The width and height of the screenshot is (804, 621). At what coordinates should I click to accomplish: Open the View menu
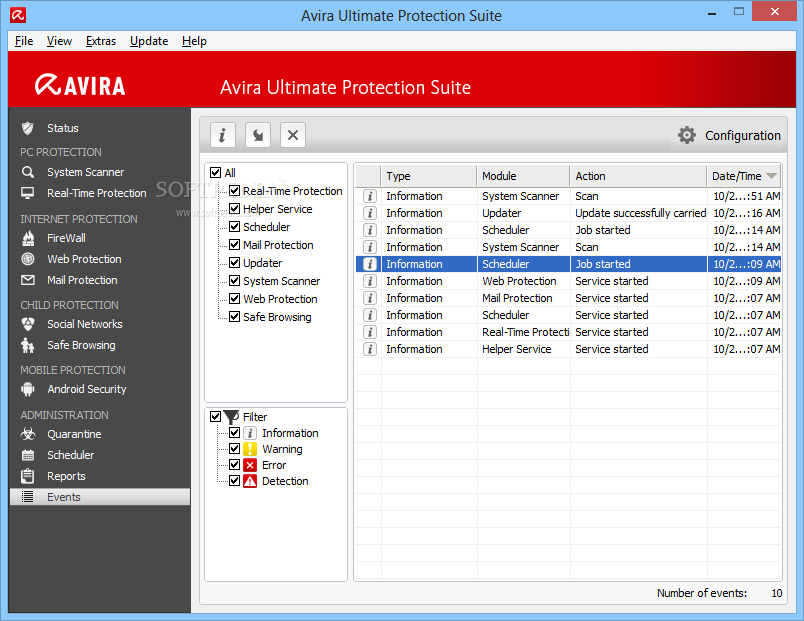coord(59,41)
